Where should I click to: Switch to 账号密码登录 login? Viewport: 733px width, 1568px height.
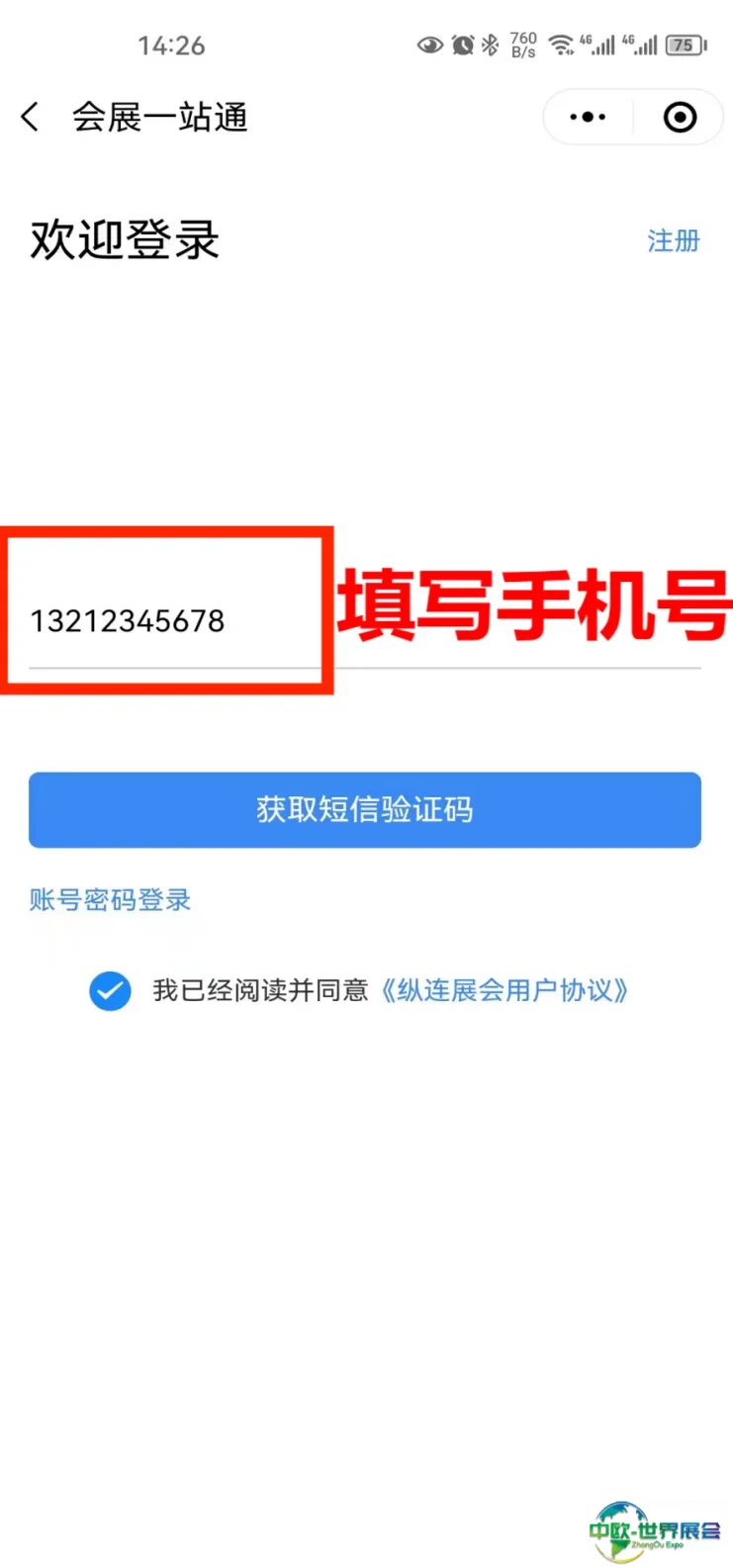click(x=110, y=899)
